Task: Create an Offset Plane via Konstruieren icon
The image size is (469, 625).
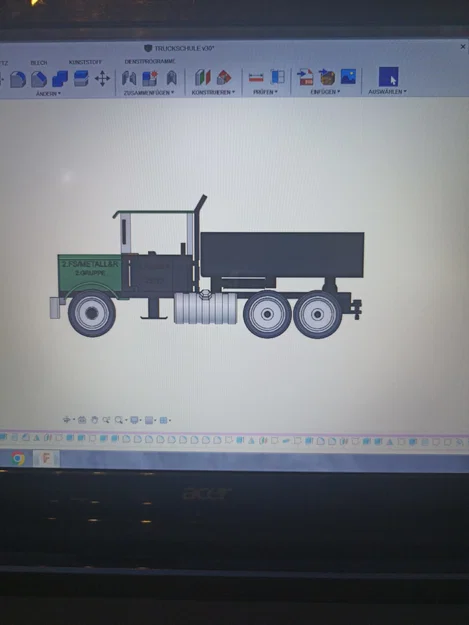Action: click(202, 77)
